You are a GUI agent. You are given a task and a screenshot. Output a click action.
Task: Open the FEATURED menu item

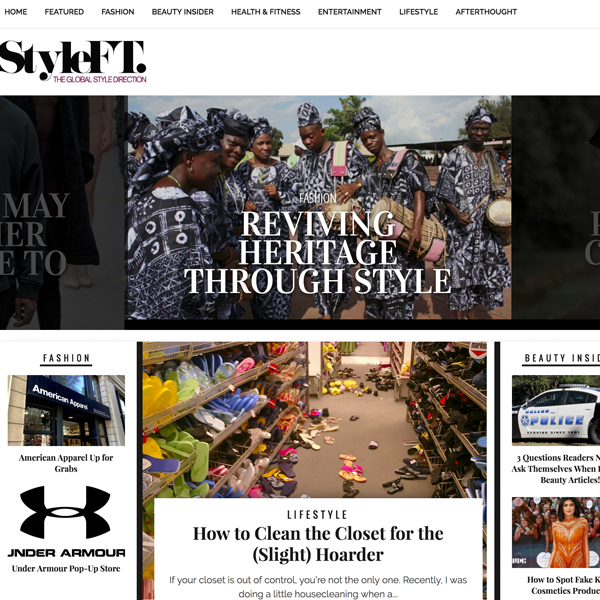pos(64,12)
